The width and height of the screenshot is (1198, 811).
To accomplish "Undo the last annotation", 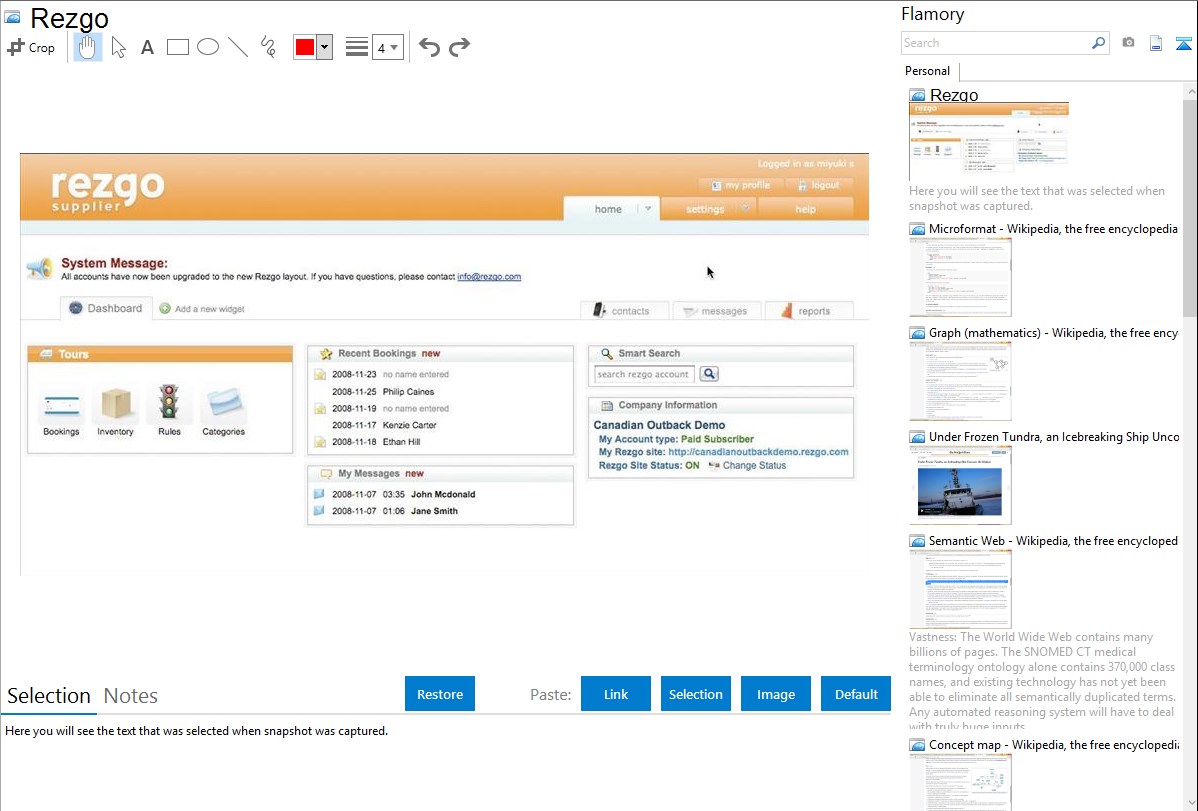I will pos(429,47).
